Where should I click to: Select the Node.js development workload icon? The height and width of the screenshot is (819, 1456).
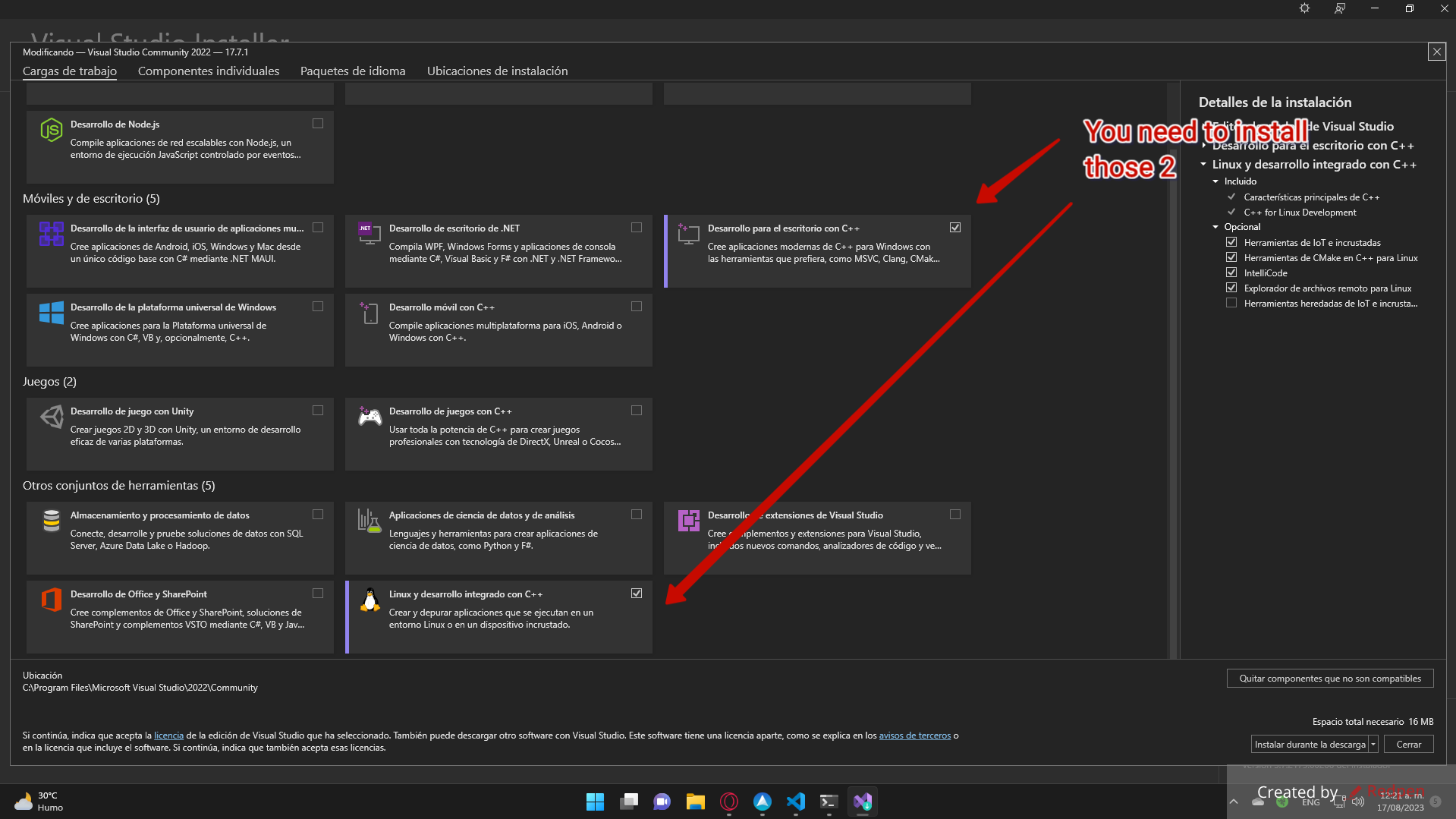(x=50, y=130)
